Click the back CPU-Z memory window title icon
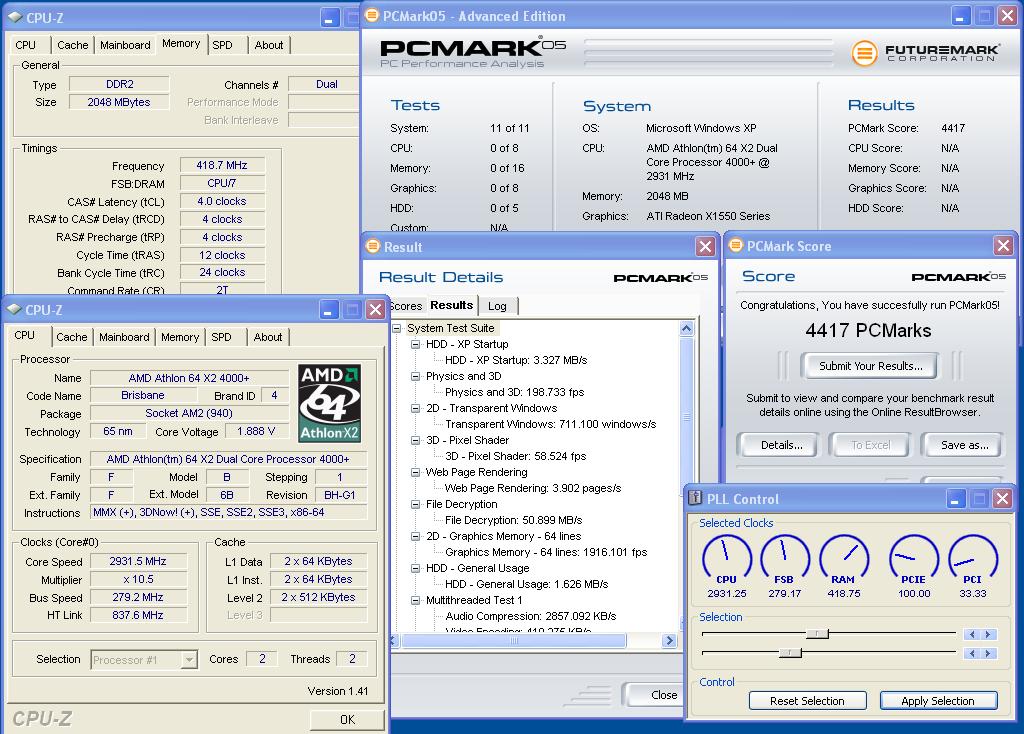This screenshot has height=734, width=1024. (15, 17)
